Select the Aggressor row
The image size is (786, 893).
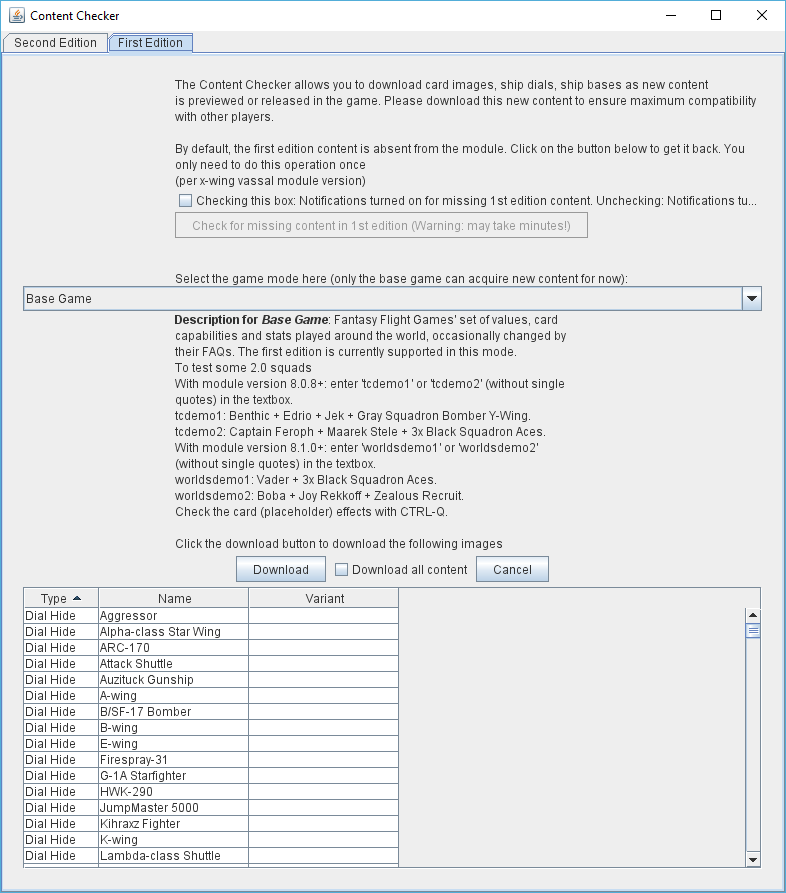tap(211, 616)
